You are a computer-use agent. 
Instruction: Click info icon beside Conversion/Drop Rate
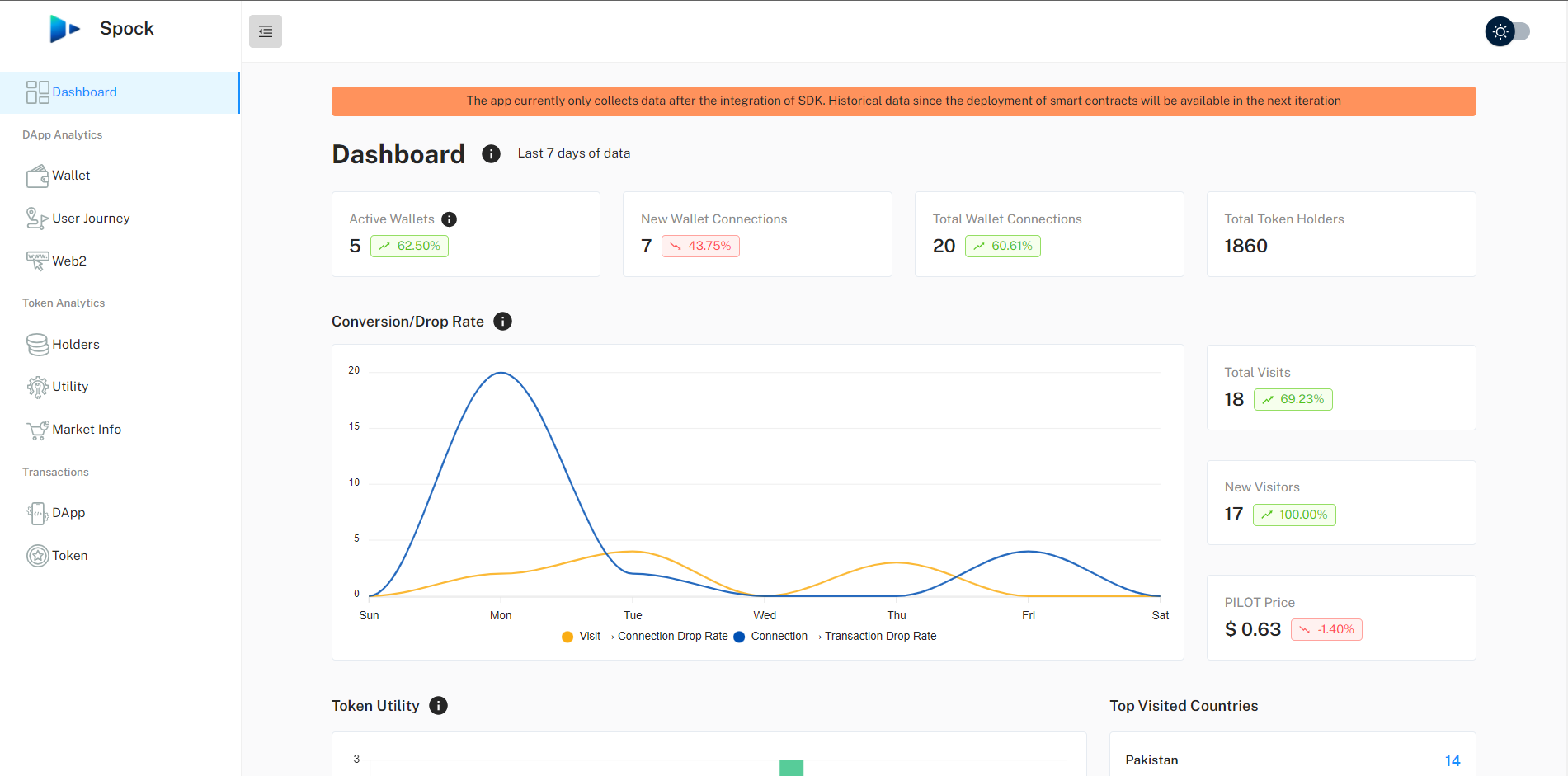(502, 322)
